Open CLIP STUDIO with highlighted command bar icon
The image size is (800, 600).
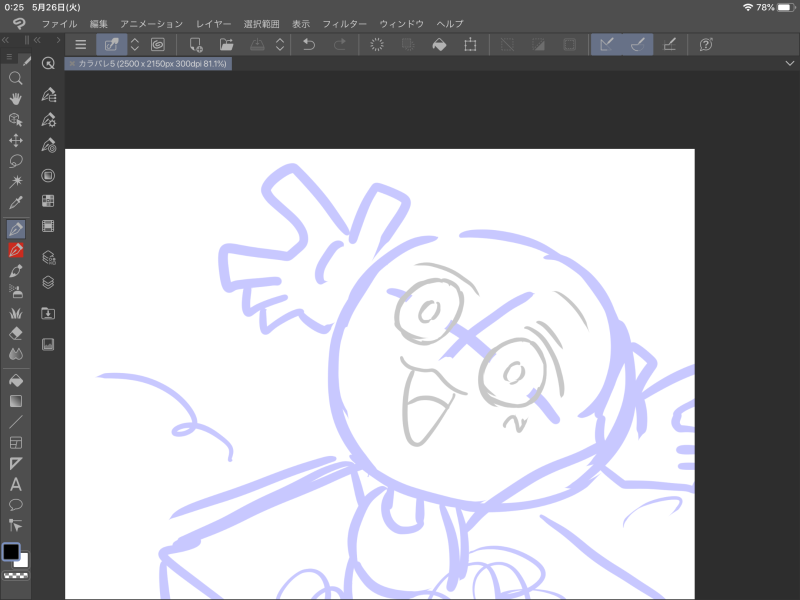tap(112, 45)
